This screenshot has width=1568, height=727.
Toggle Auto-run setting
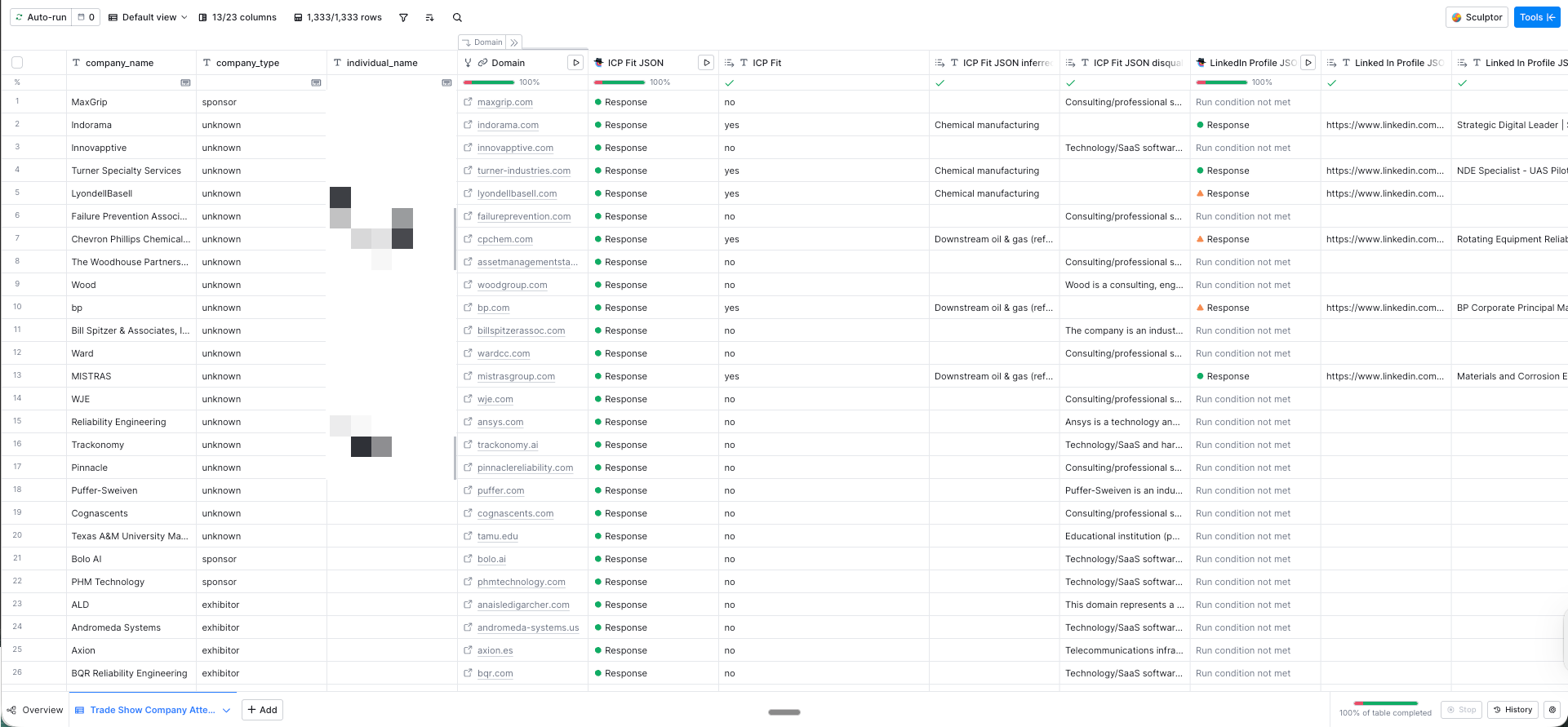41,17
